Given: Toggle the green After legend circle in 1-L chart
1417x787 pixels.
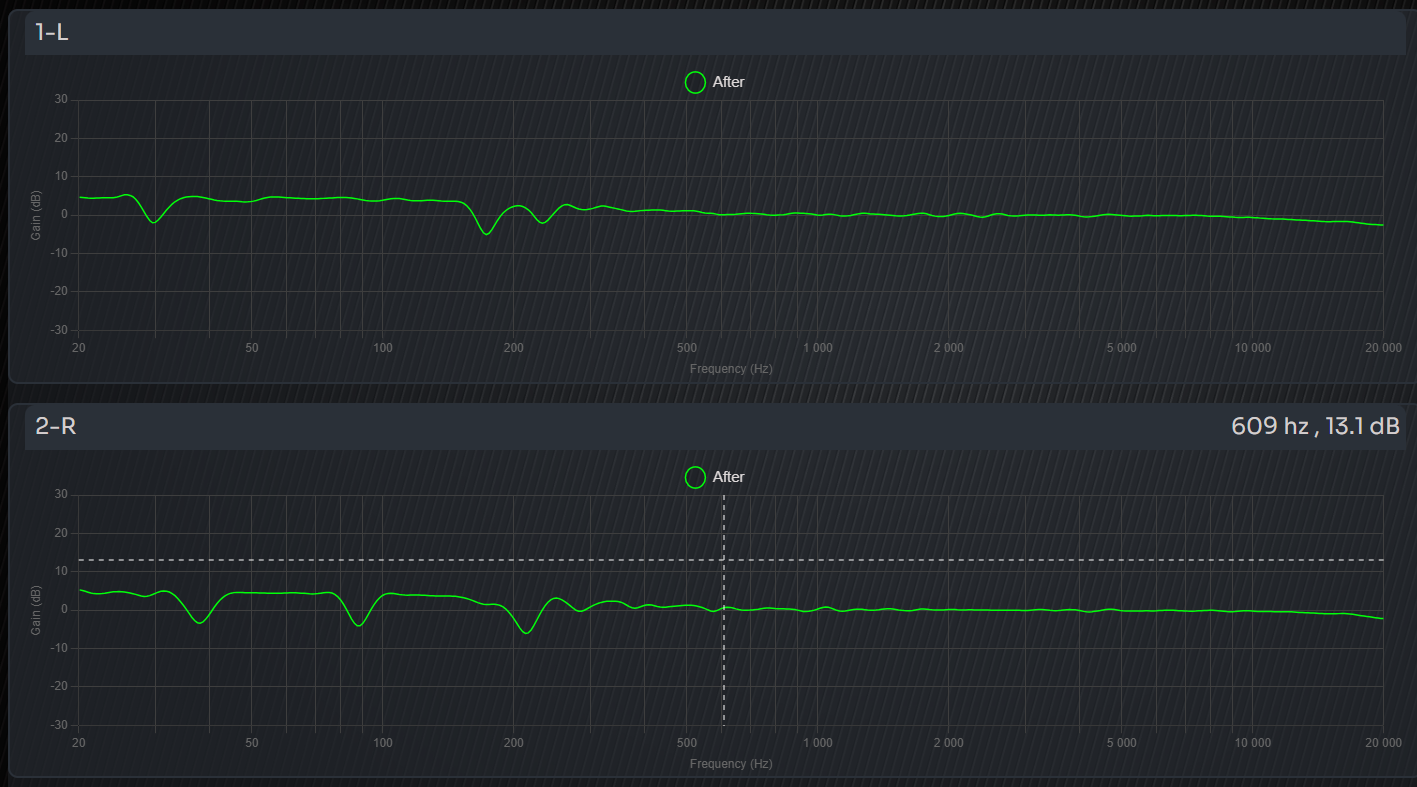Looking at the screenshot, I should [x=695, y=82].
